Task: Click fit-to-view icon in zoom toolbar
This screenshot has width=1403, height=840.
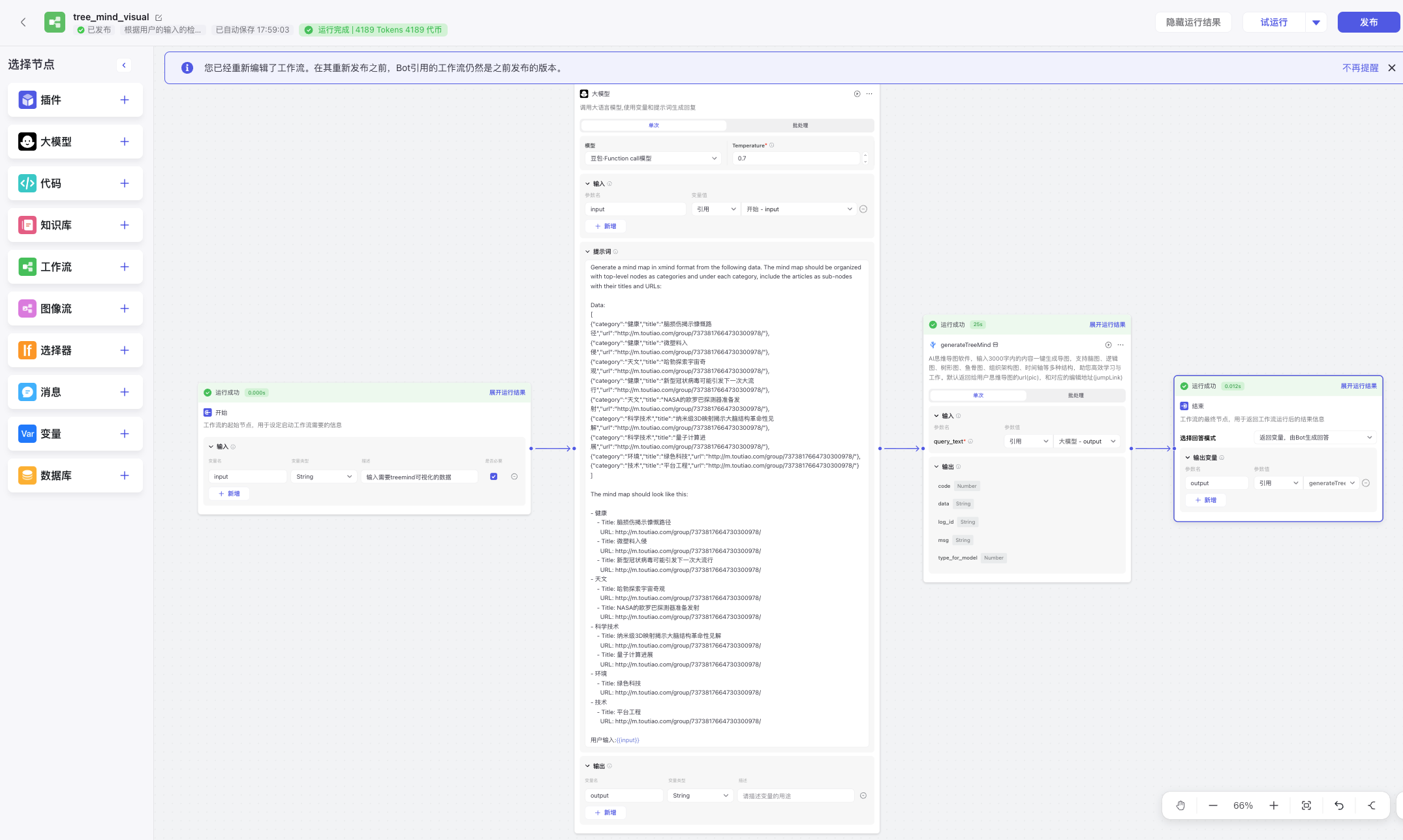Action: 1306,805
